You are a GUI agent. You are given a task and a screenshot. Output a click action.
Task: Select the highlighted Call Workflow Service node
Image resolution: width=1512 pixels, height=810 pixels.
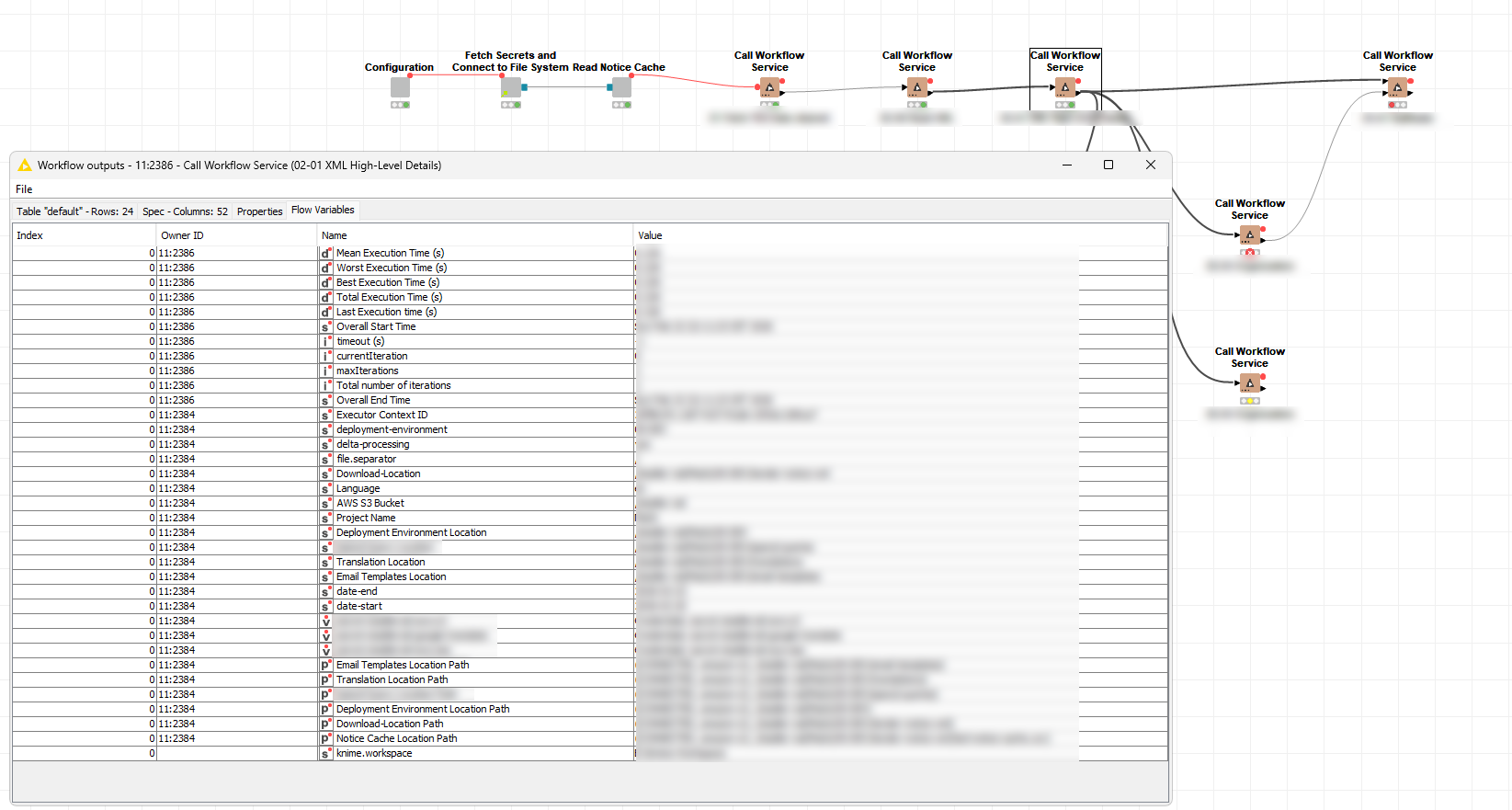1064,87
